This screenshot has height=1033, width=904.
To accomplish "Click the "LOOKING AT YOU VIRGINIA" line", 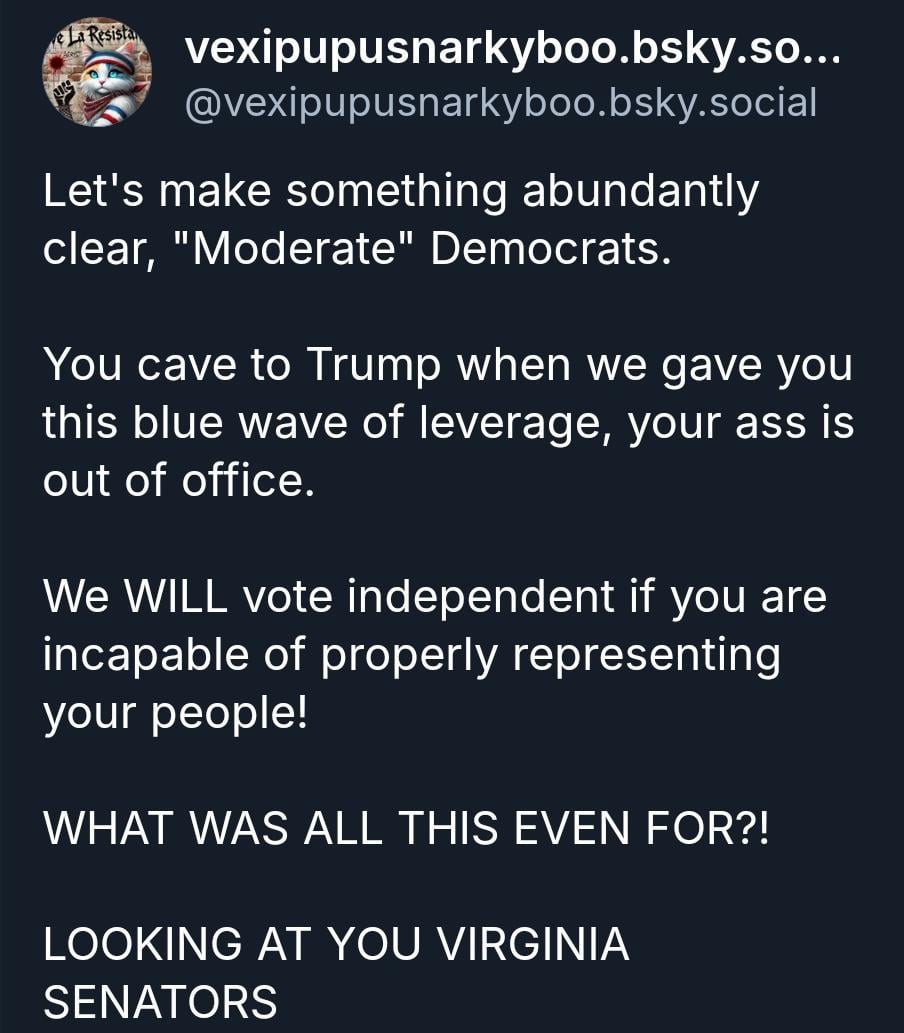I will coord(336,945).
